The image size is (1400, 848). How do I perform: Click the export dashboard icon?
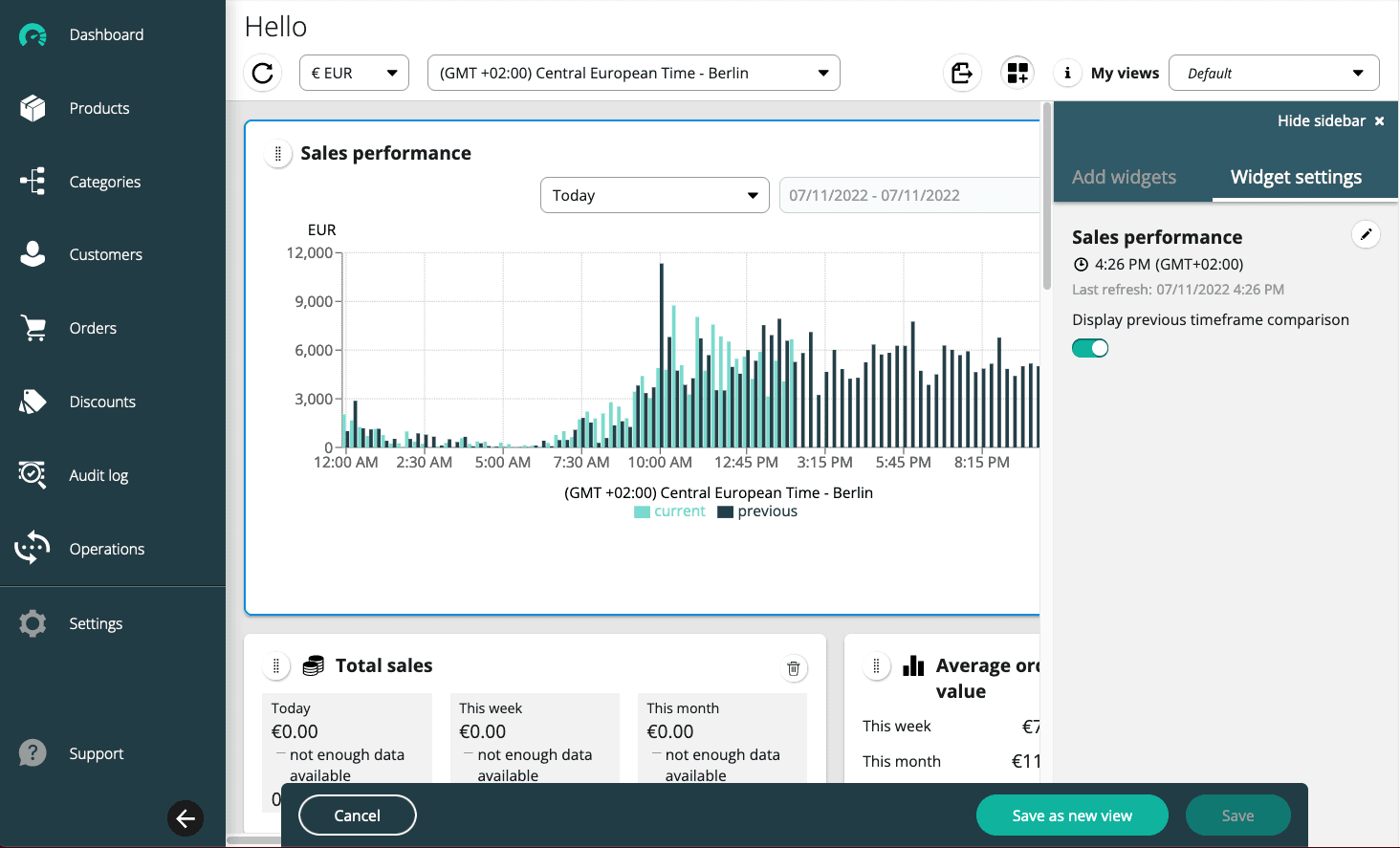(x=961, y=72)
